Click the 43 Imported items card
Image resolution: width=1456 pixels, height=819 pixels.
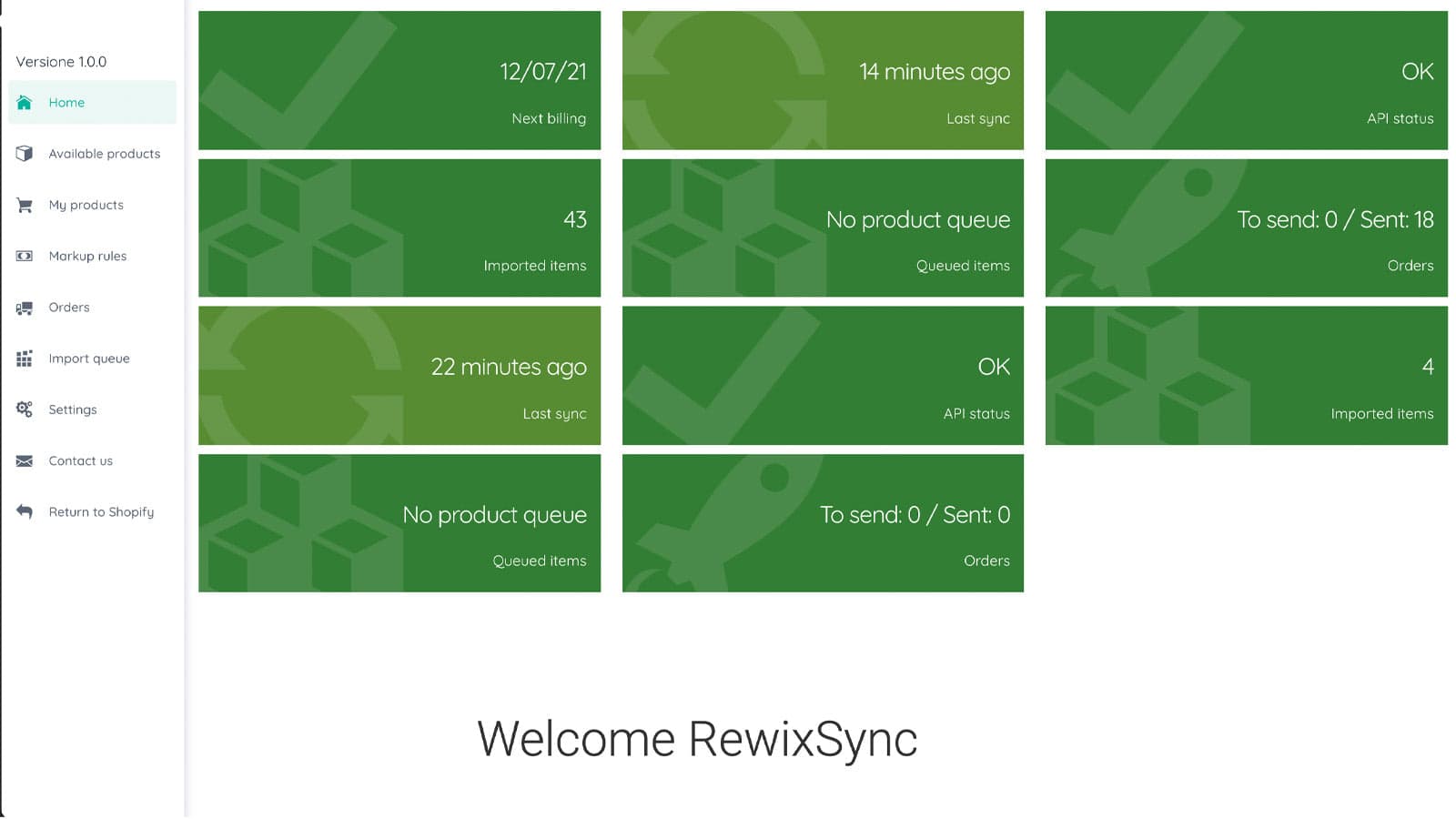(x=399, y=227)
